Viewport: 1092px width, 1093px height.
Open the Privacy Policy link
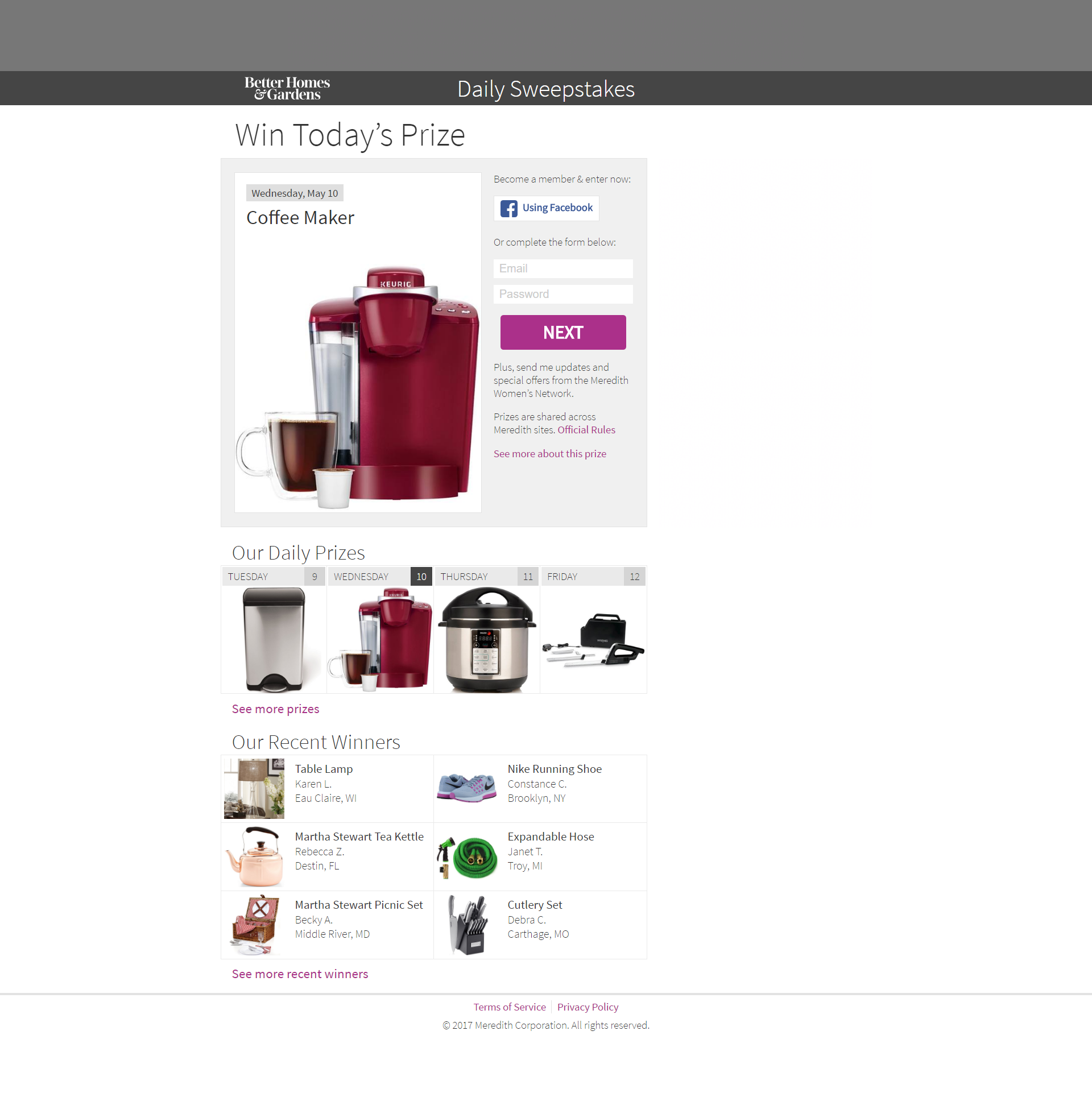(x=588, y=1007)
